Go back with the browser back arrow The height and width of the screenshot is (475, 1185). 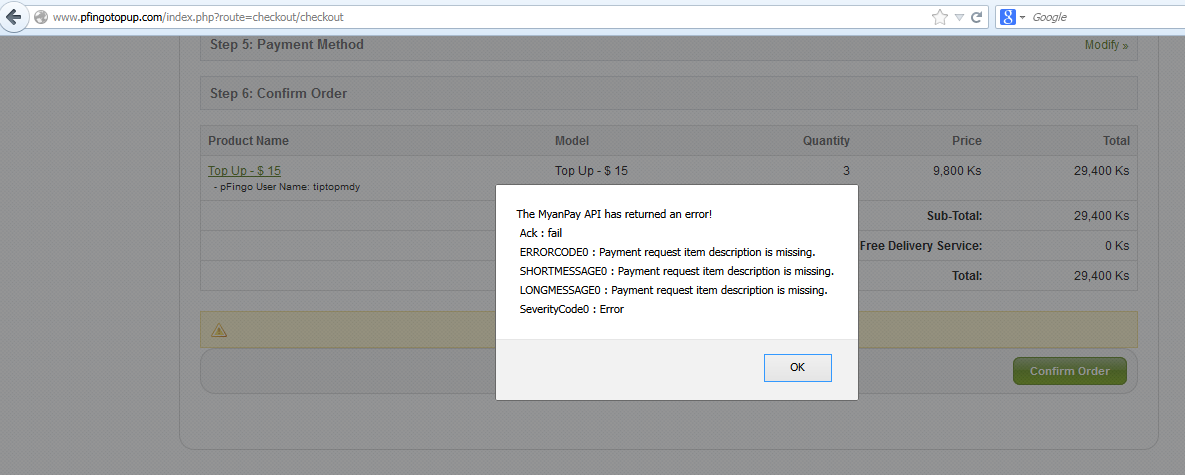pos(13,17)
